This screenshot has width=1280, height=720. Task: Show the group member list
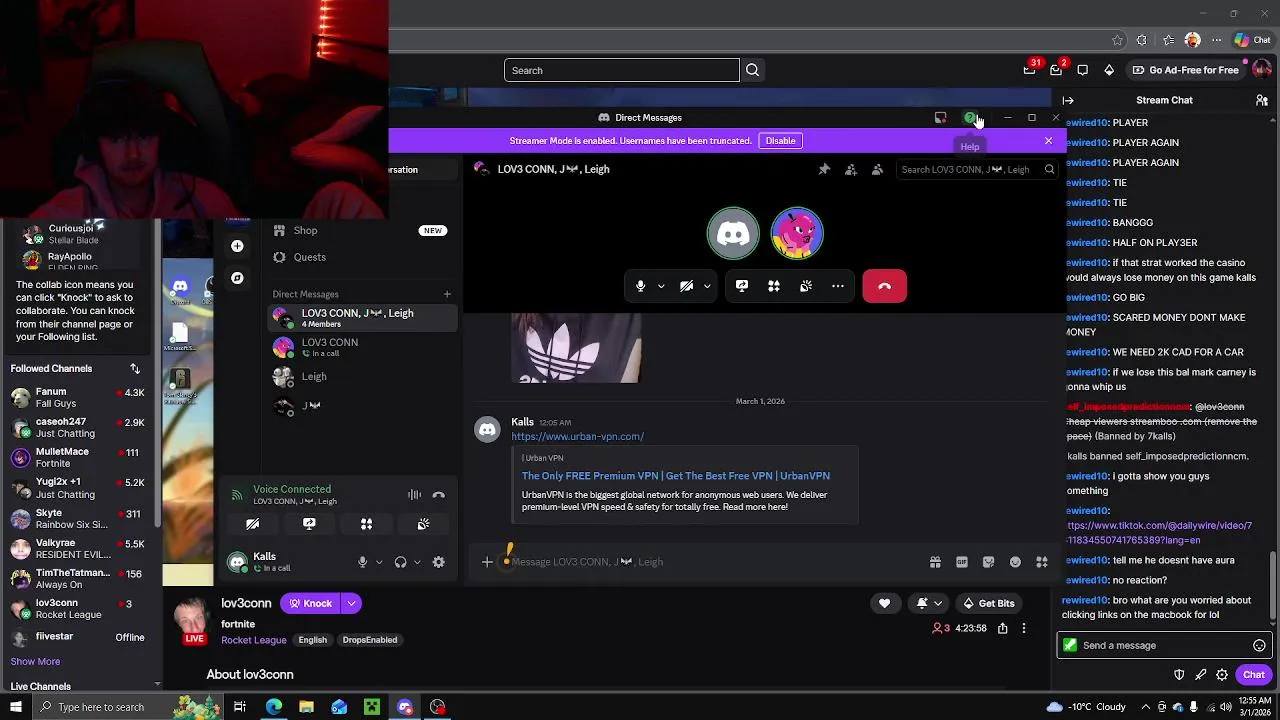877,169
